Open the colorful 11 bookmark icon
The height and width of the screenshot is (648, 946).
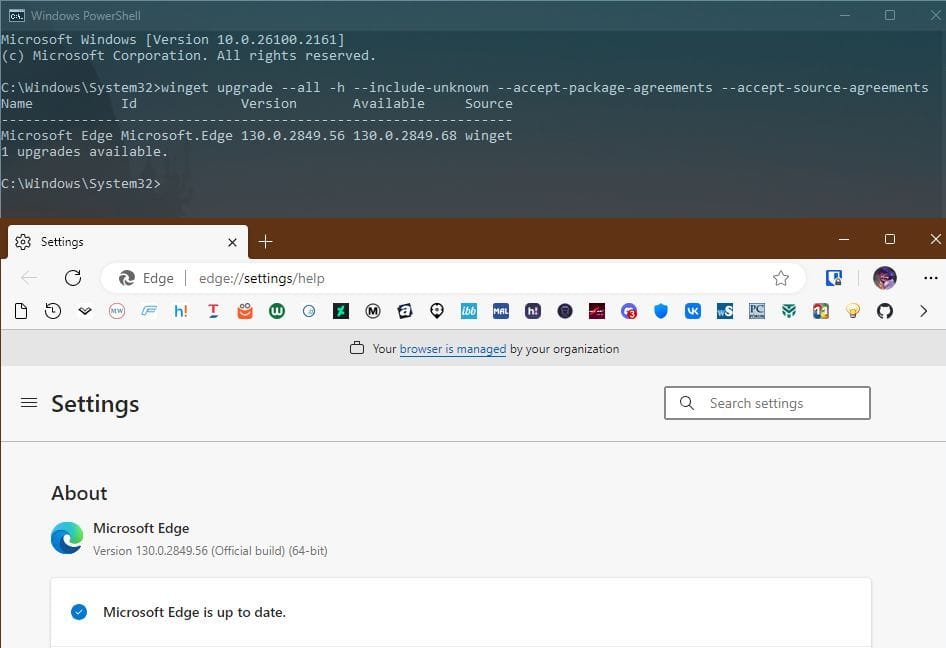pos(821,311)
